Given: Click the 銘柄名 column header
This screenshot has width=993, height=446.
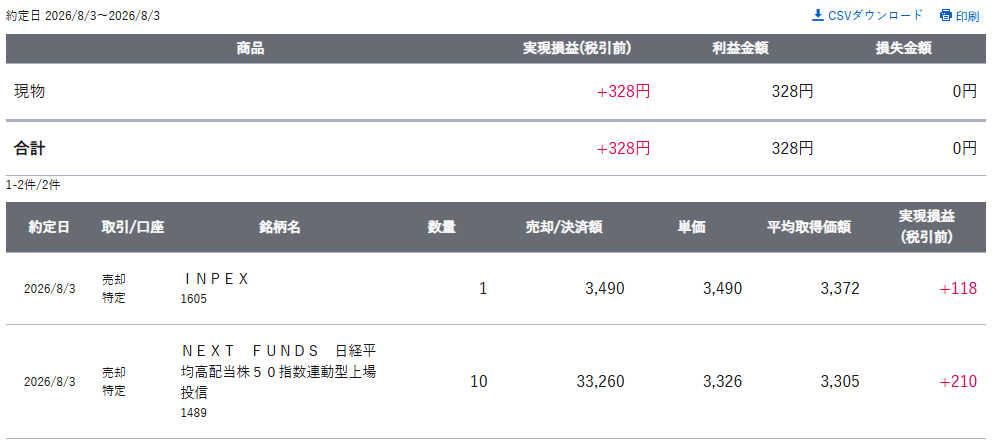Looking at the screenshot, I should (279, 227).
